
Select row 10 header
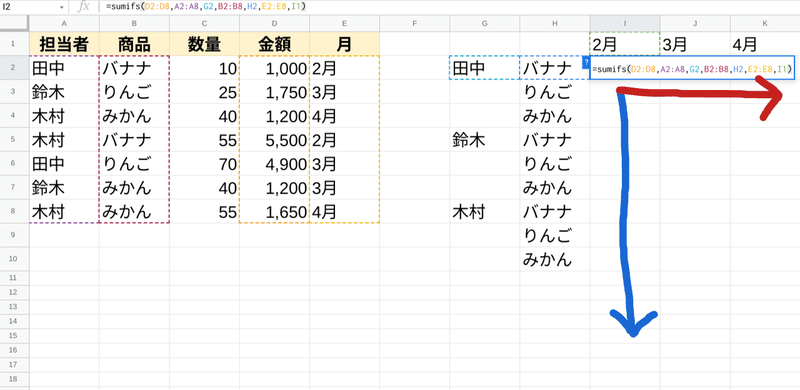point(14,259)
